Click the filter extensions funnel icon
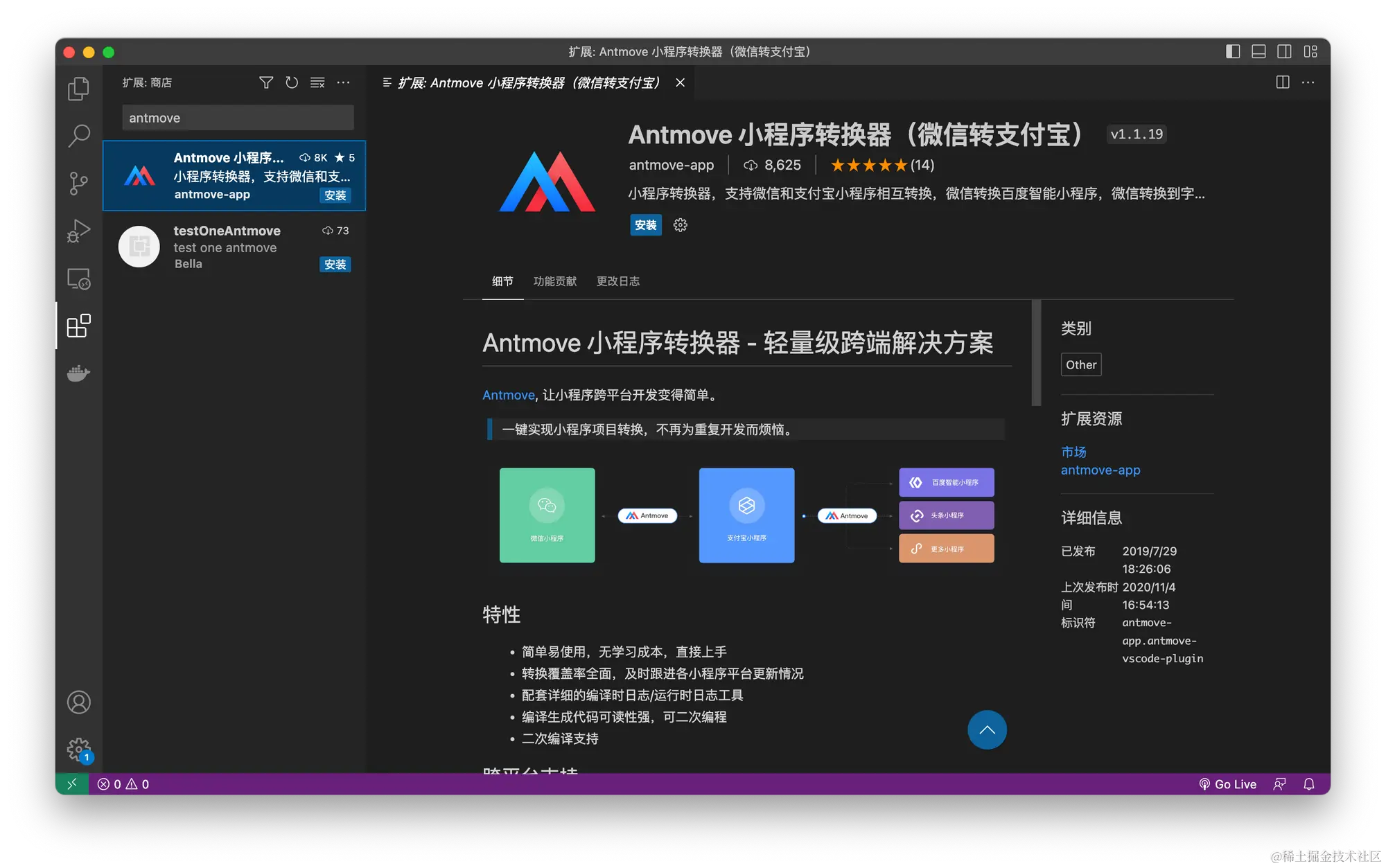Image resolution: width=1386 pixels, height=868 pixels. tap(265, 82)
